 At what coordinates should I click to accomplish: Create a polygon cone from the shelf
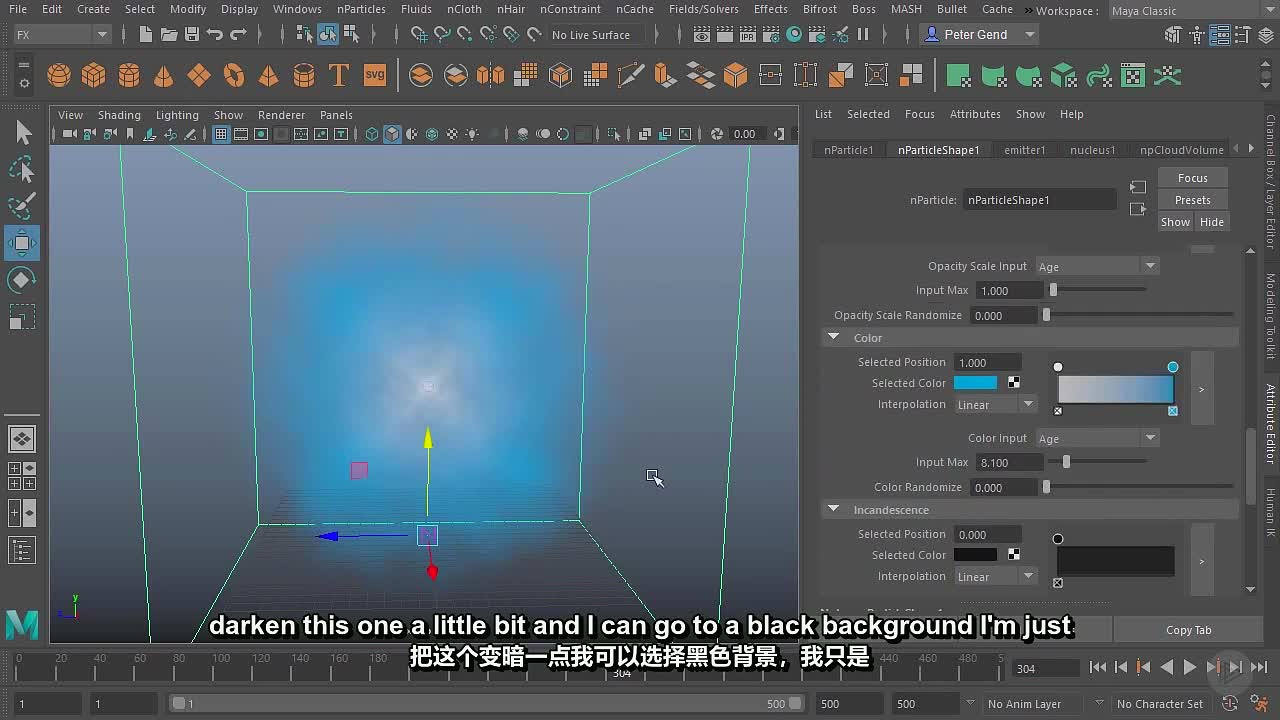(x=164, y=75)
